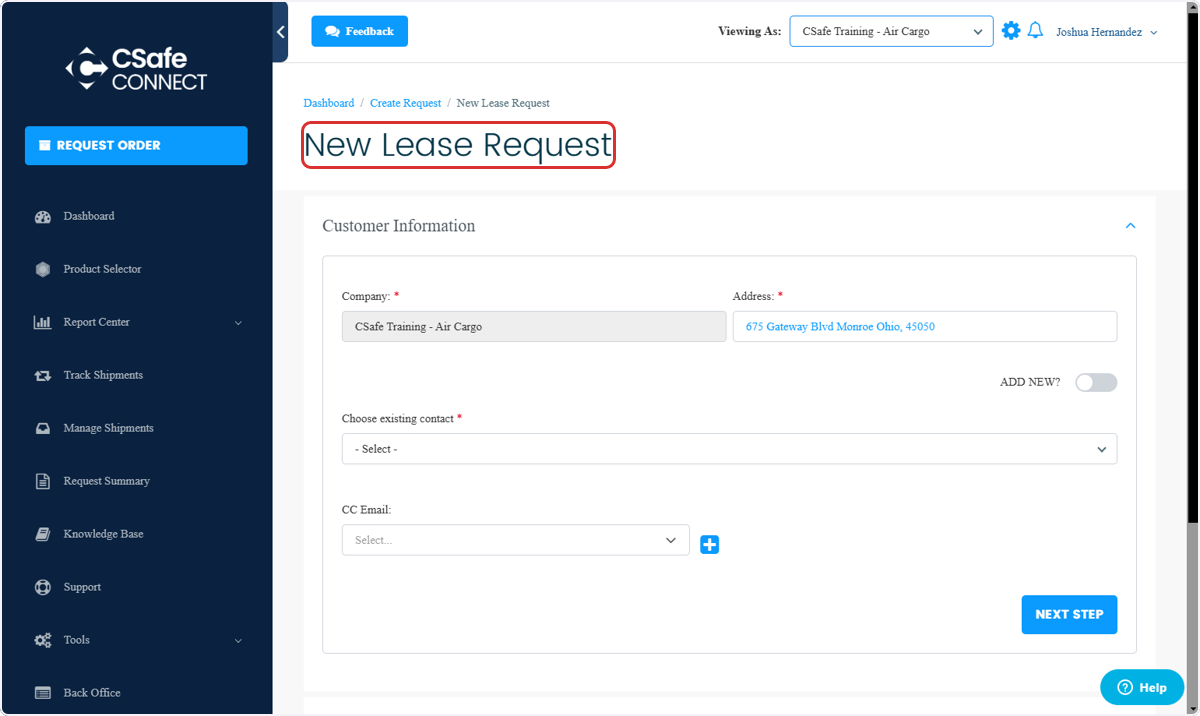
Task: Open Product Selector in the sidebar
Action: (102, 269)
